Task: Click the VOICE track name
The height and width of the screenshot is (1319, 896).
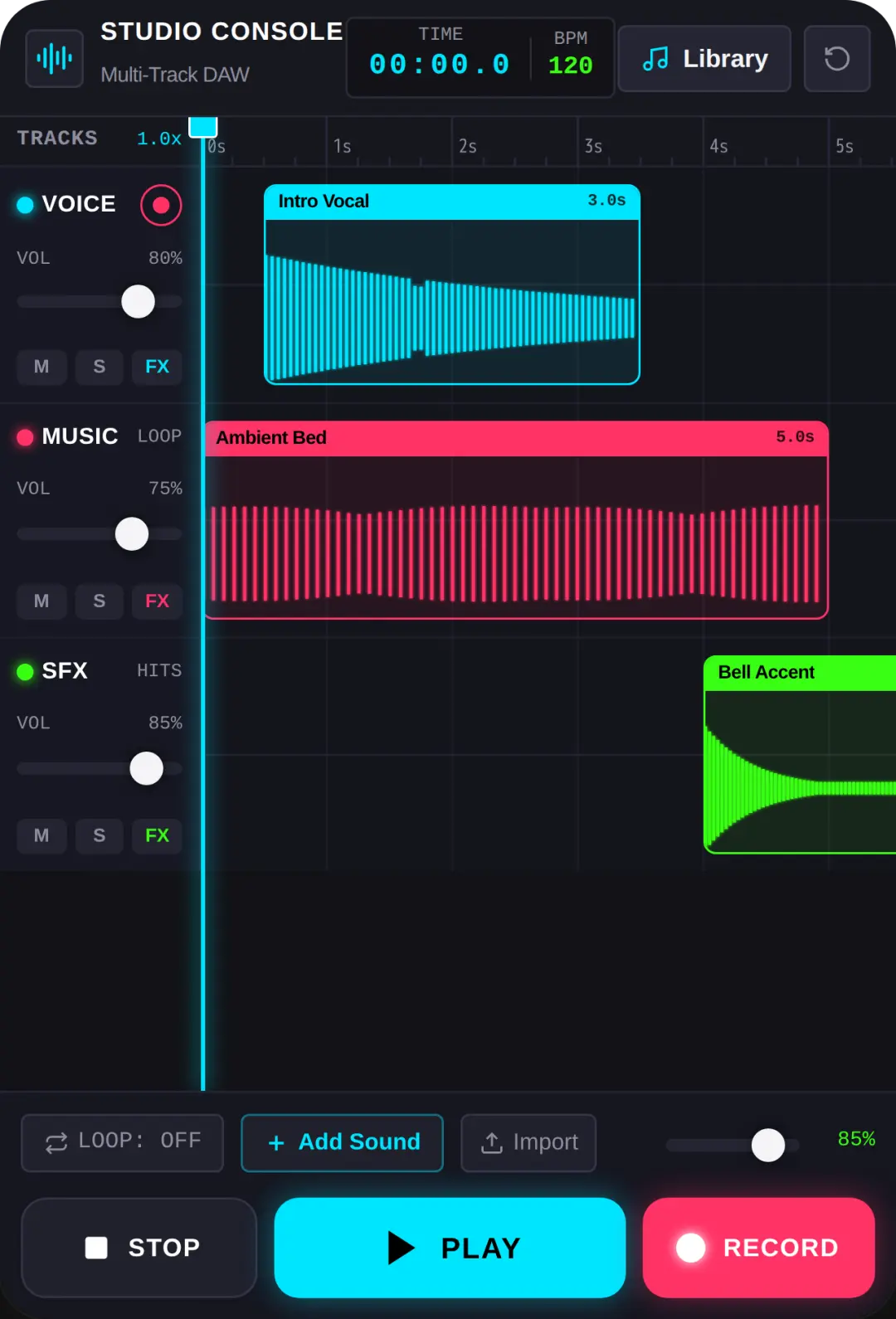Action: pyautogui.click(x=79, y=204)
